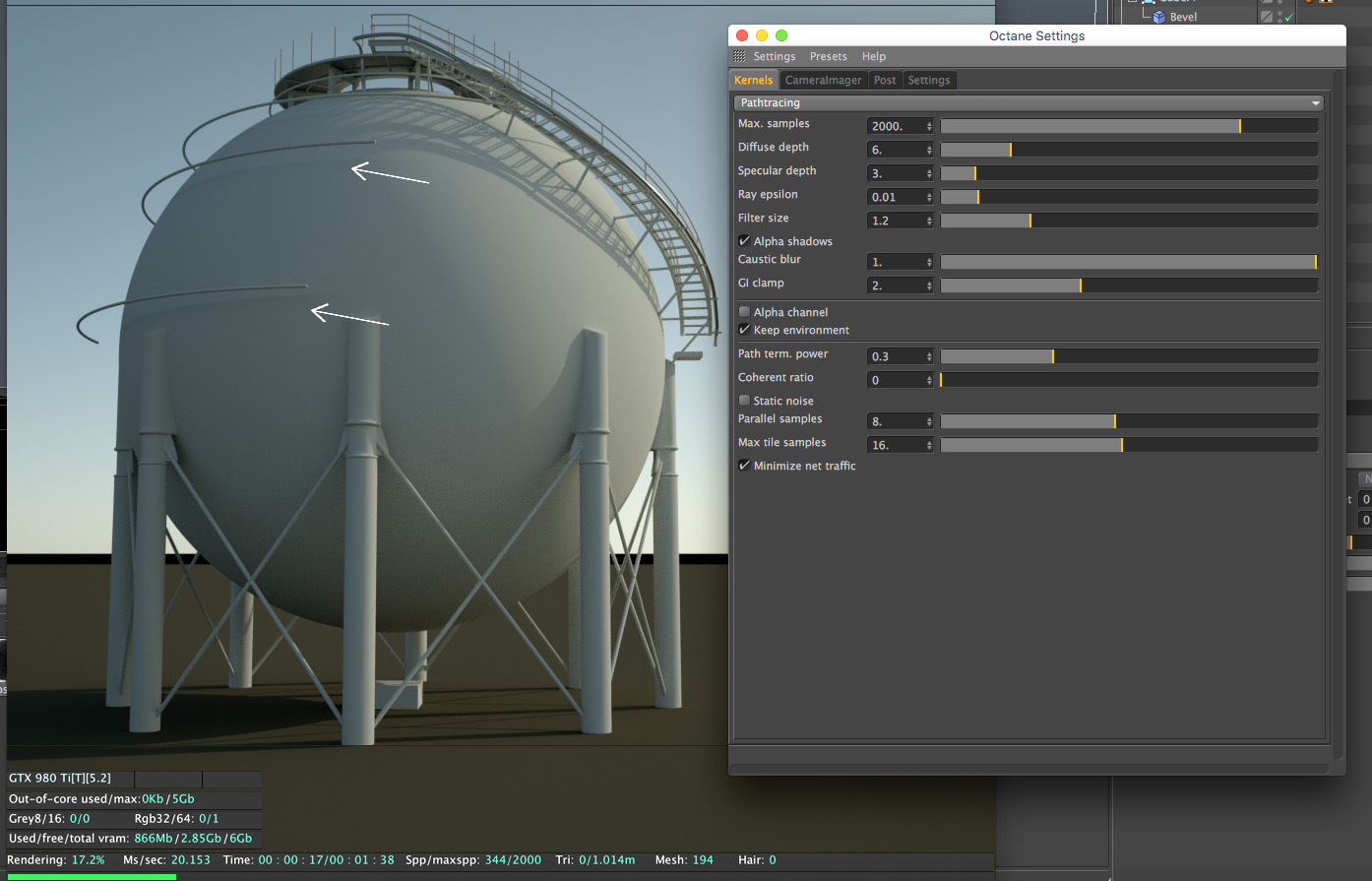Click the Bevel visibility dots
The image size is (1372, 881).
click(x=1278, y=17)
